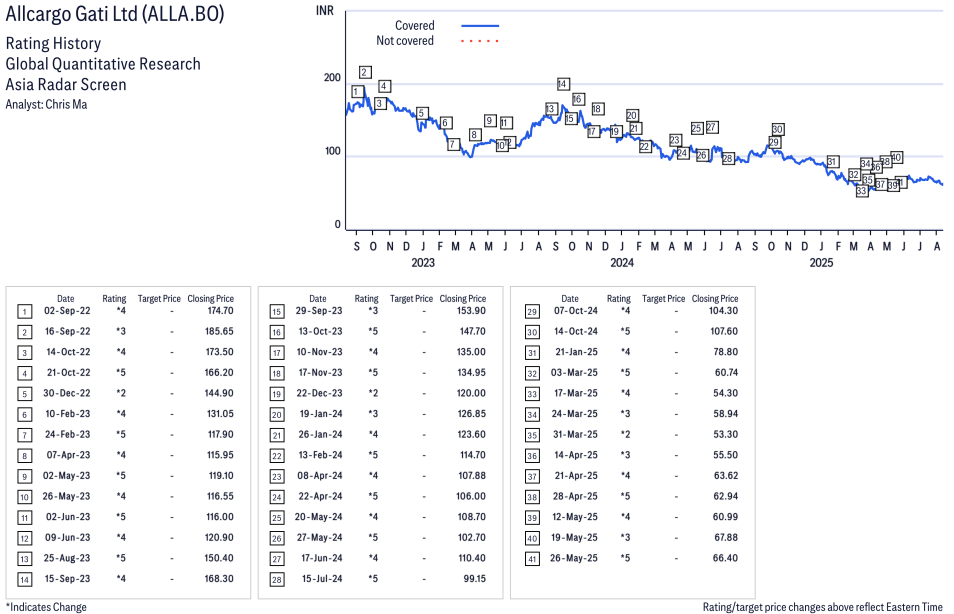Screen dimensions: 954x614
Task: Click index box 41 in the third table
Action: [532, 559]
